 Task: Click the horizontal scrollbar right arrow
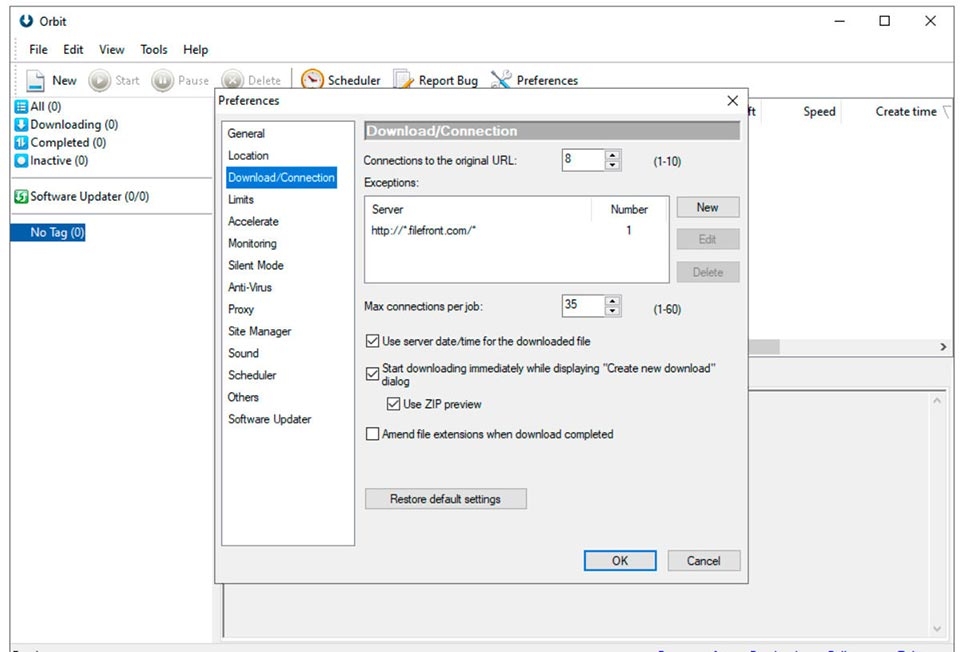[x=943, y=347]
